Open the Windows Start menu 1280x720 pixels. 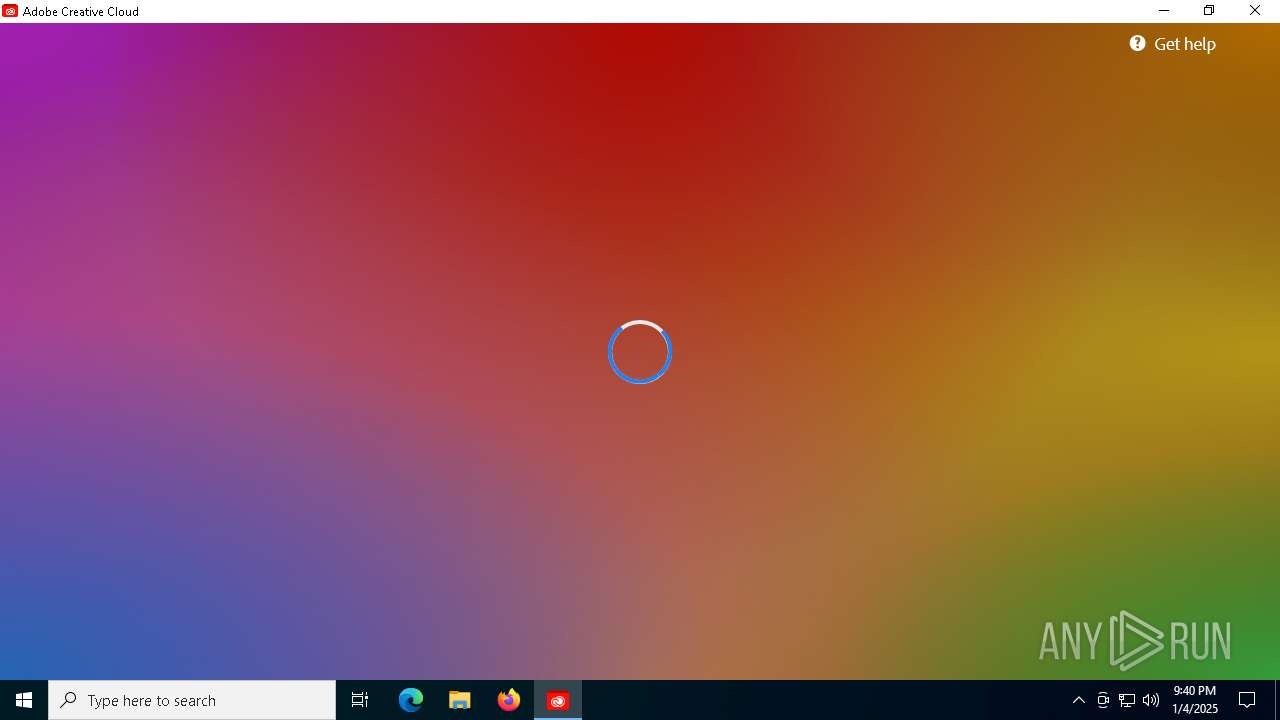point(24,700)
